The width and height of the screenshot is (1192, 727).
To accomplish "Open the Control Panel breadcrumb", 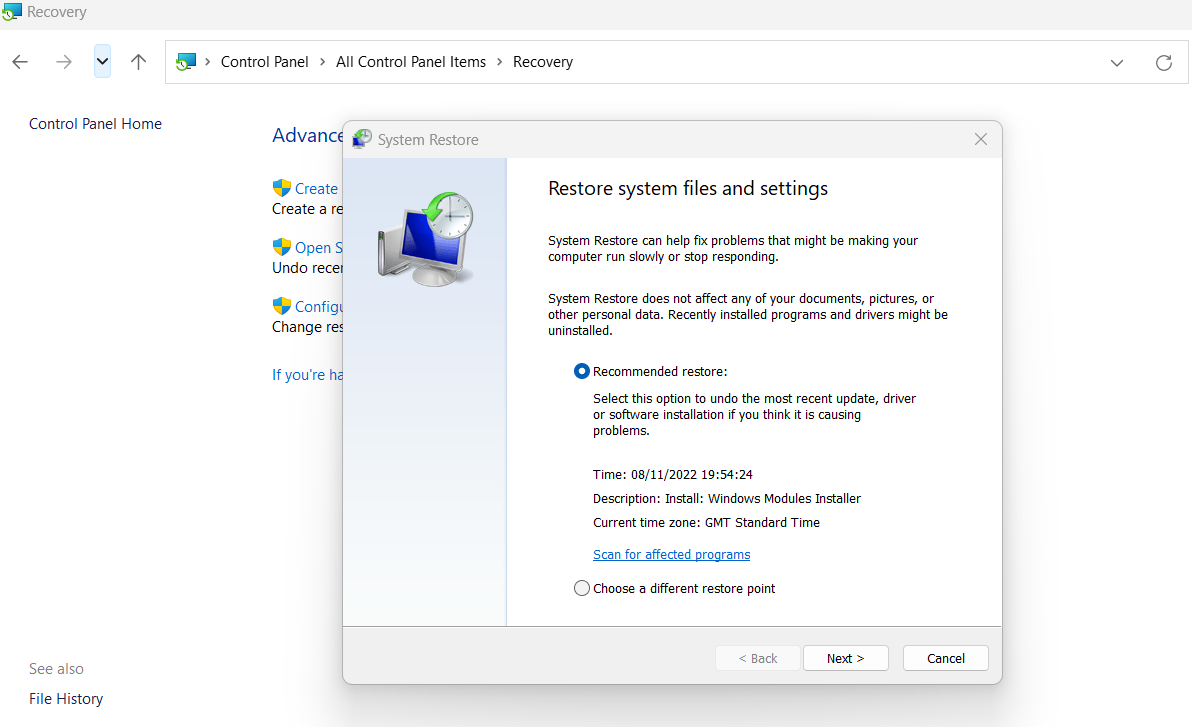I will point(264,62).
